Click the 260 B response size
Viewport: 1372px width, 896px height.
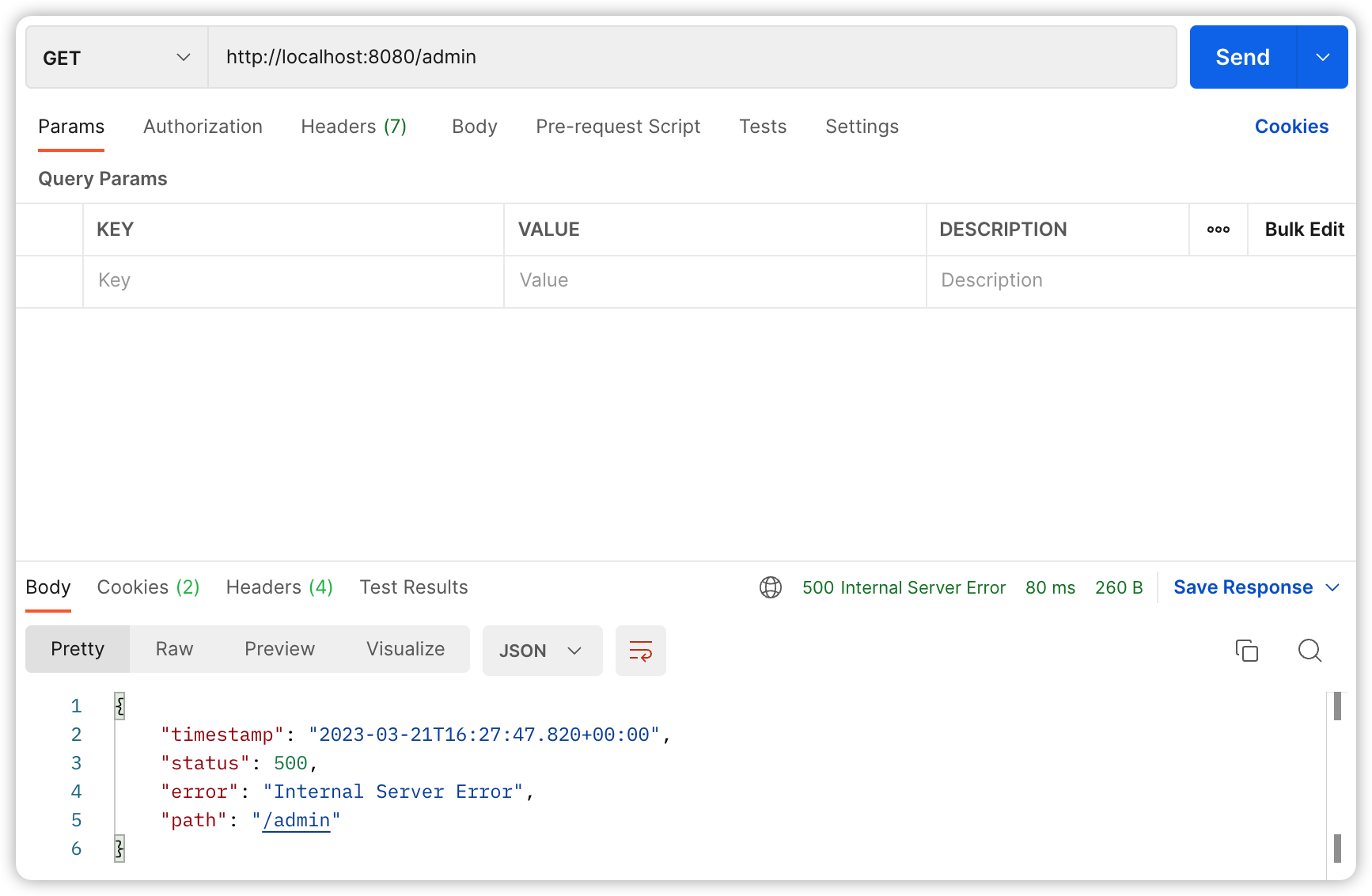coord(1119,587)
